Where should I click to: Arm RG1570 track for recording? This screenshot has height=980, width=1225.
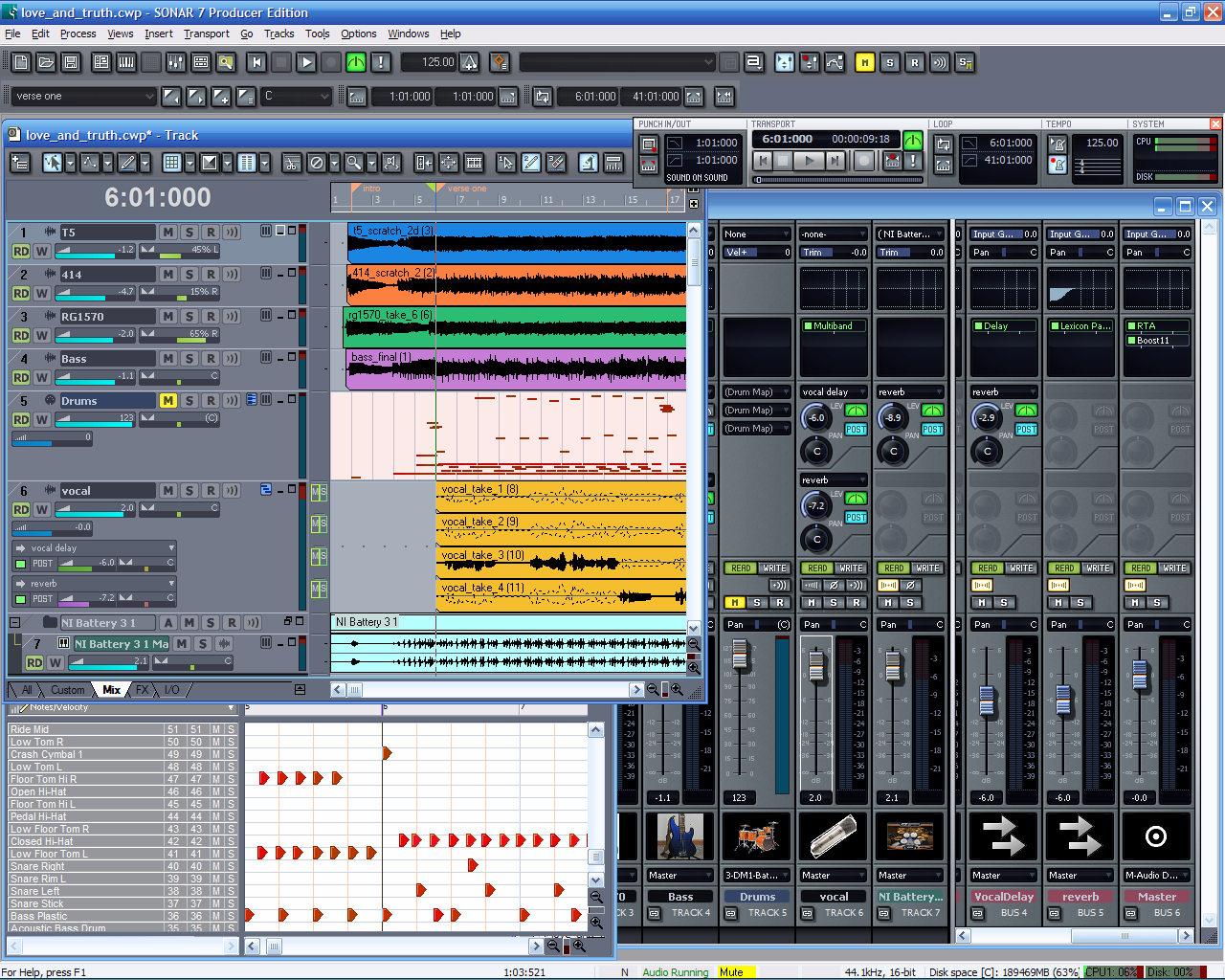pyautogui.click(x=211, y=316)
